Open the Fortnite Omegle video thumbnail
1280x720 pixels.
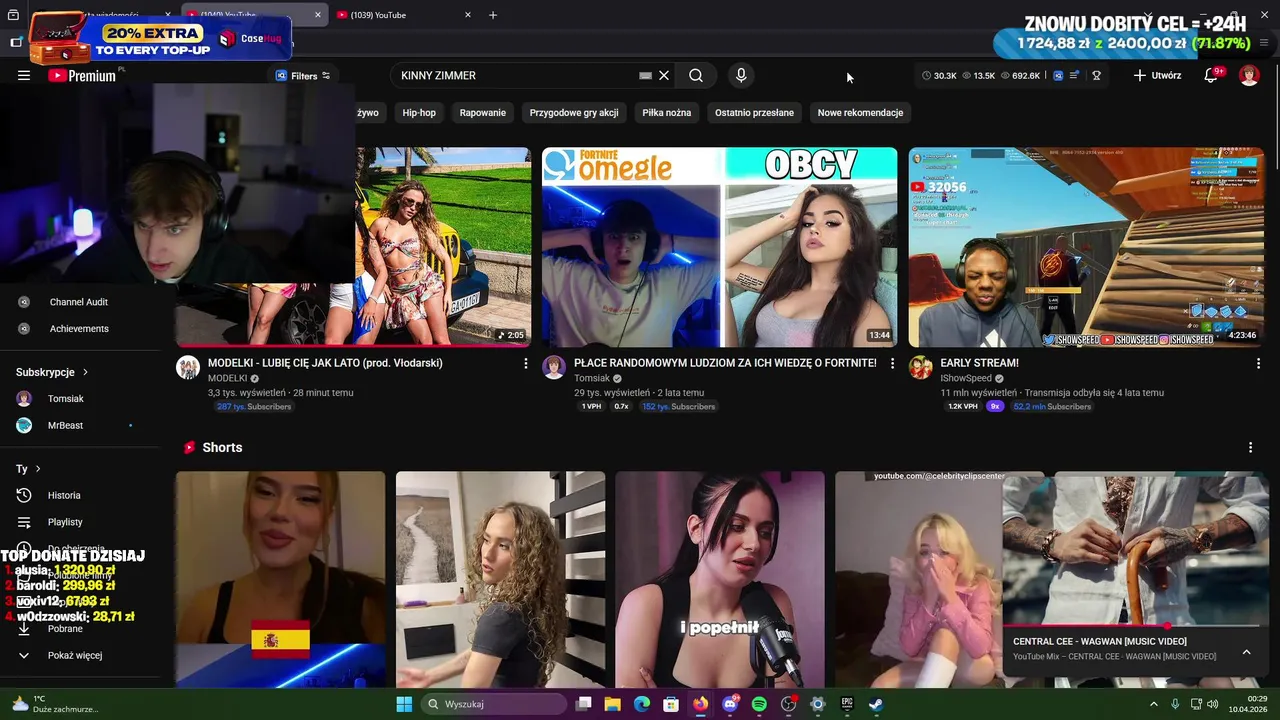click(x=720, y=247)
